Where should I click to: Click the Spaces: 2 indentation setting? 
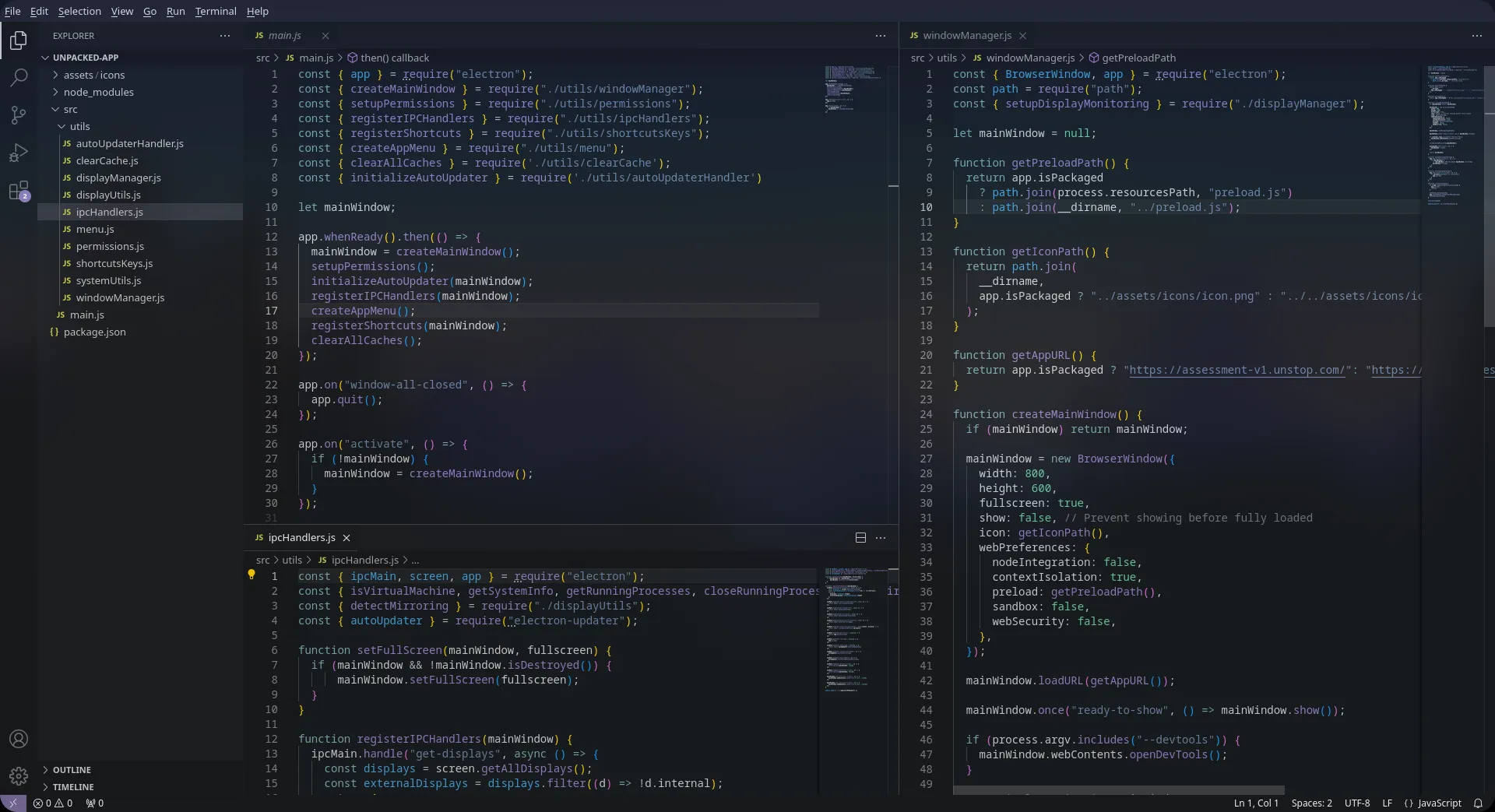(x=1312, y=803)
